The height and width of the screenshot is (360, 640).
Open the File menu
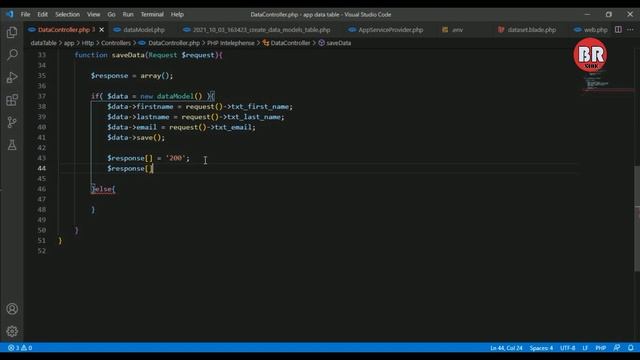click(25, 14)
